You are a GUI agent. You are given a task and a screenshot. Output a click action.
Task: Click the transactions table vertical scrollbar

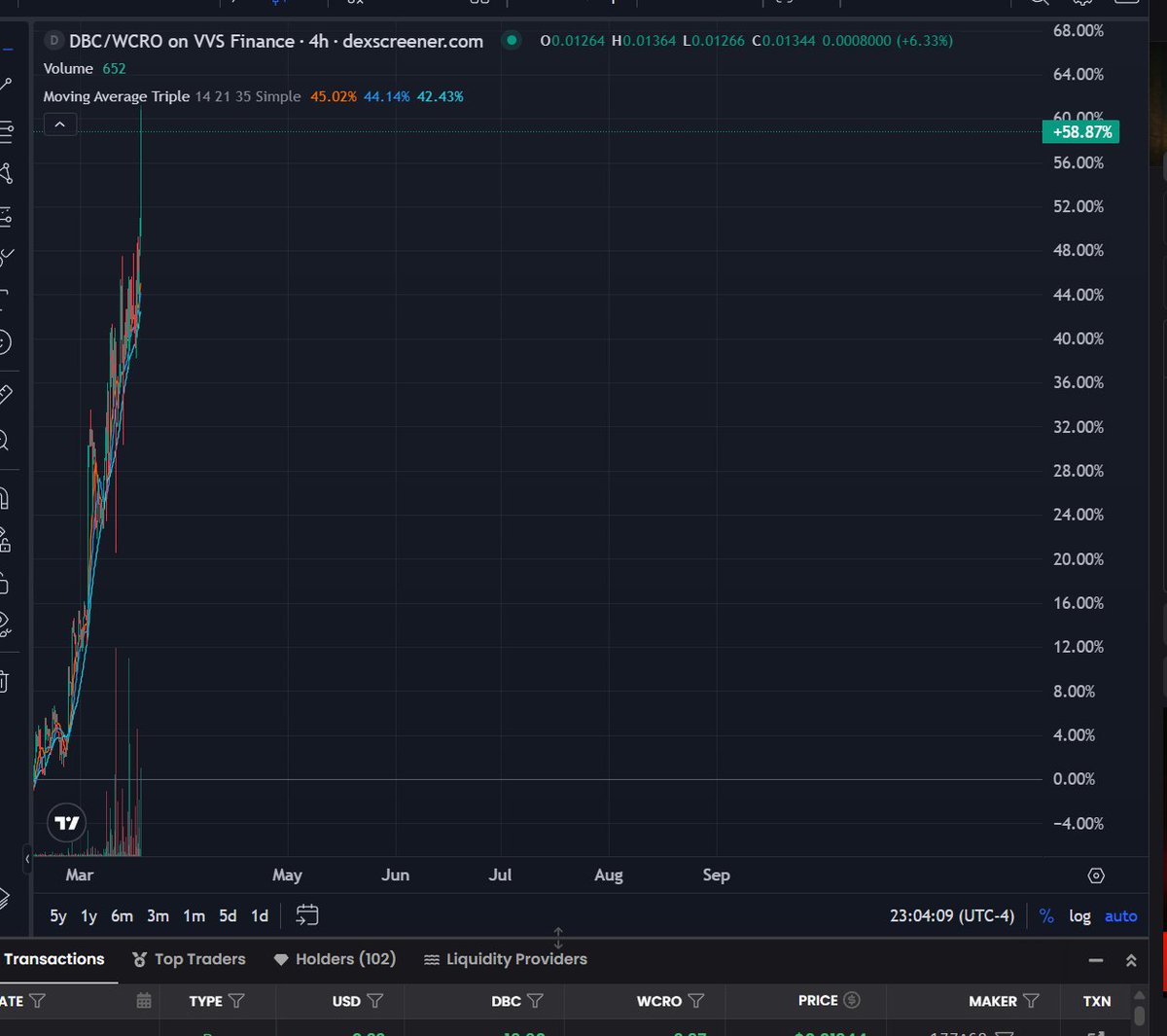click(x=1140, y=1015)
